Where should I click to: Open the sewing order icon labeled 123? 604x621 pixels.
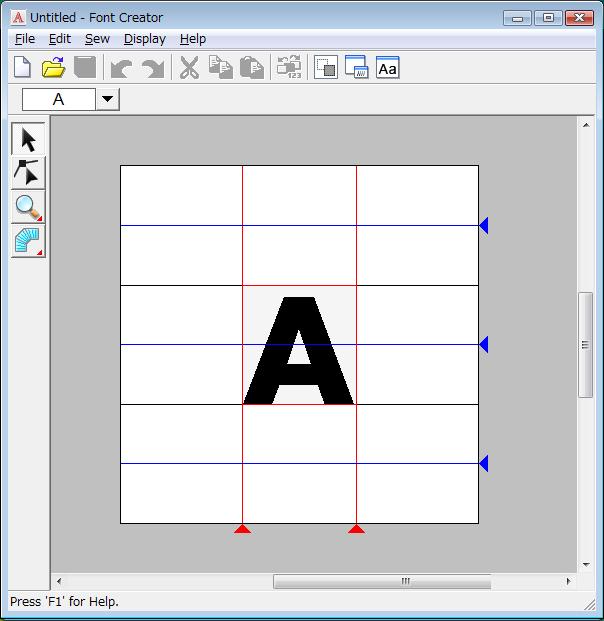289,67
